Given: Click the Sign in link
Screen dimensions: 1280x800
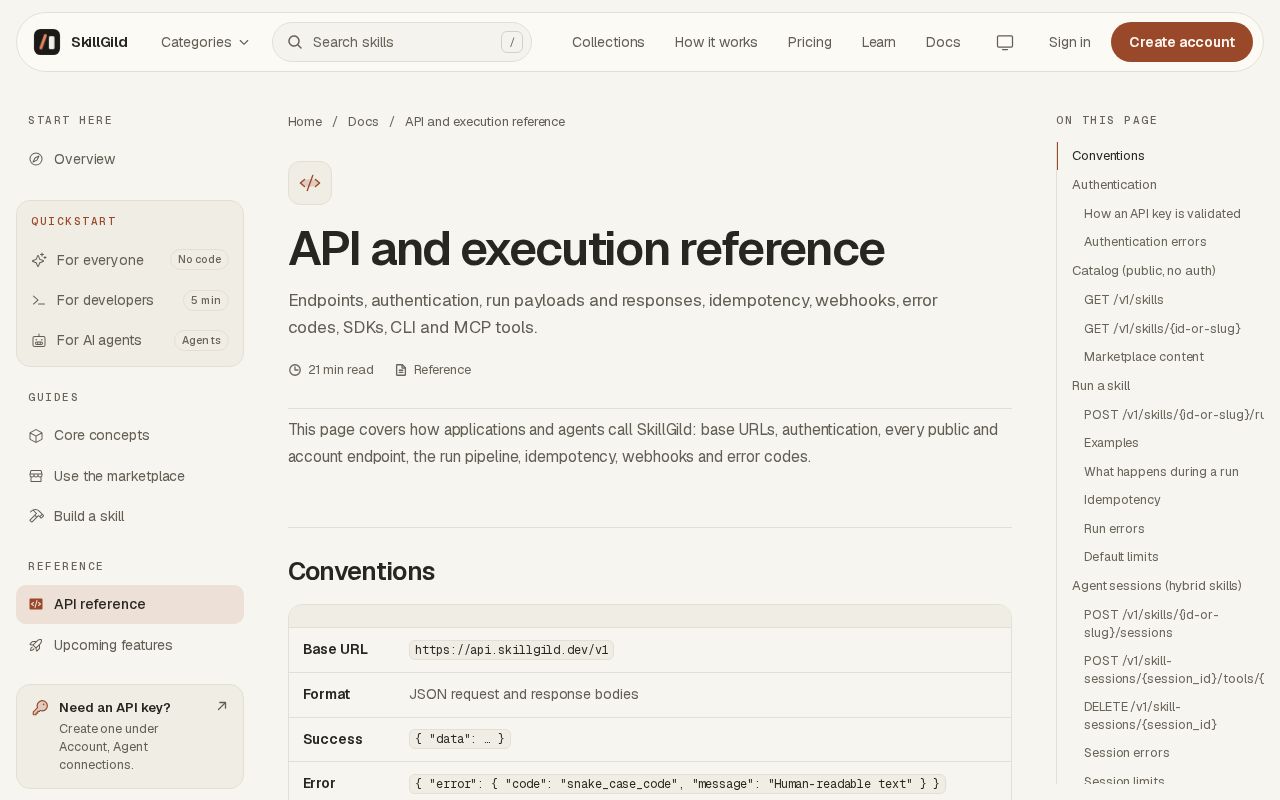Looking at the screenshot, I should pyautogui.click(x=1070, y=42).
